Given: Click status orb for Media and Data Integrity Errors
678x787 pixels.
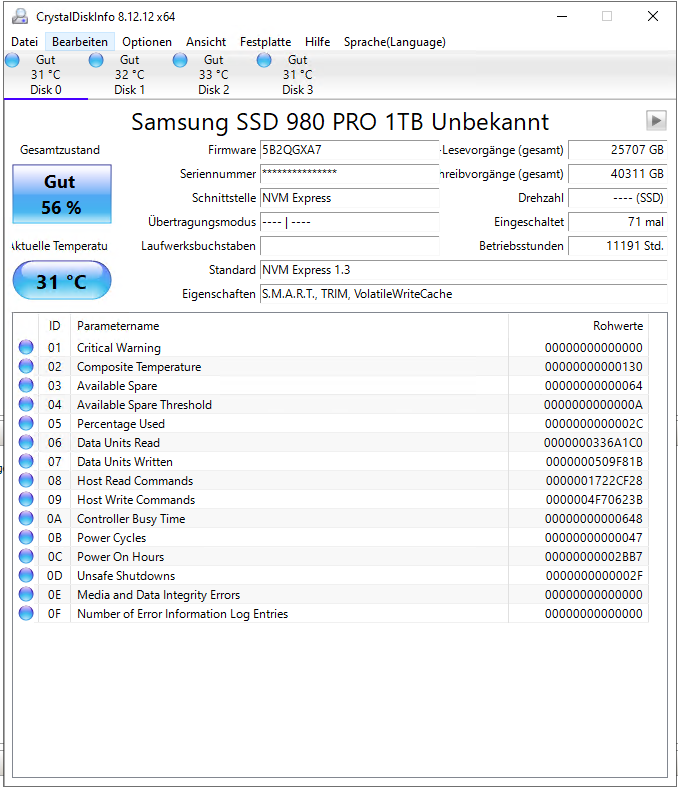Looking at the screenshot, I should [26, 594].
